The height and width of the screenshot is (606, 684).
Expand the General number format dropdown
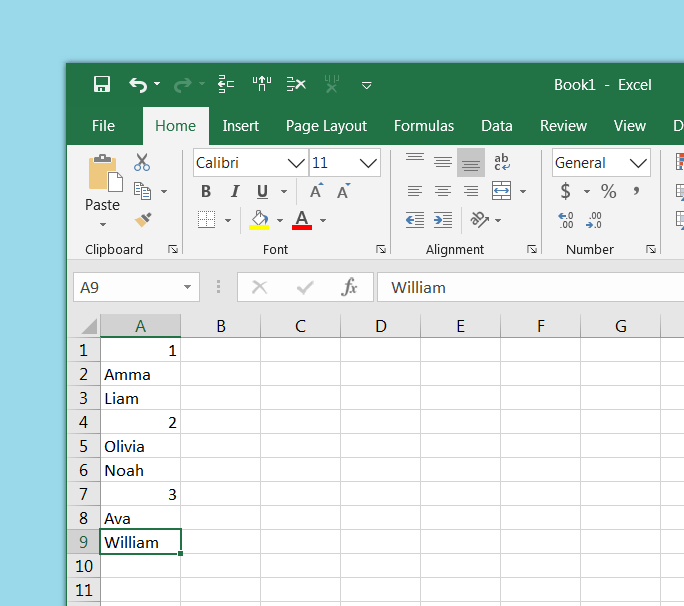point(638,163)
